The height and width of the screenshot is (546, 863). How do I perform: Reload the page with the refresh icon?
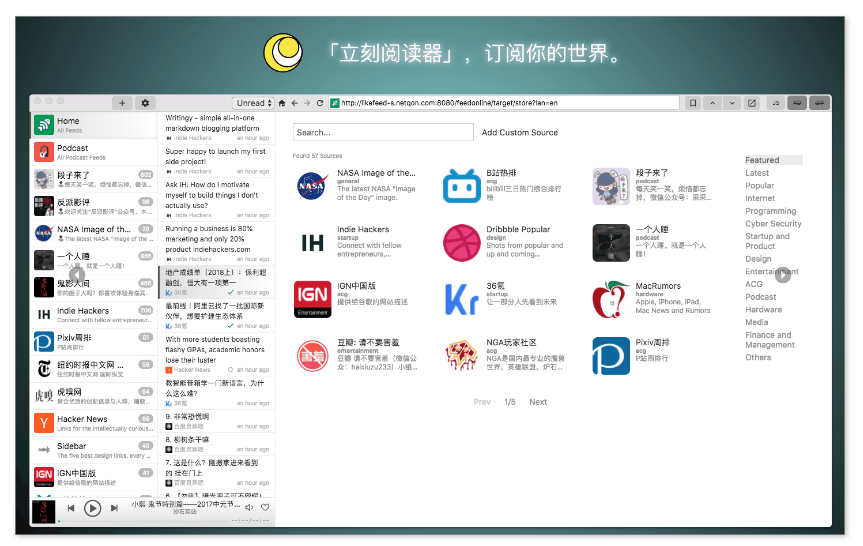[320, 103]
